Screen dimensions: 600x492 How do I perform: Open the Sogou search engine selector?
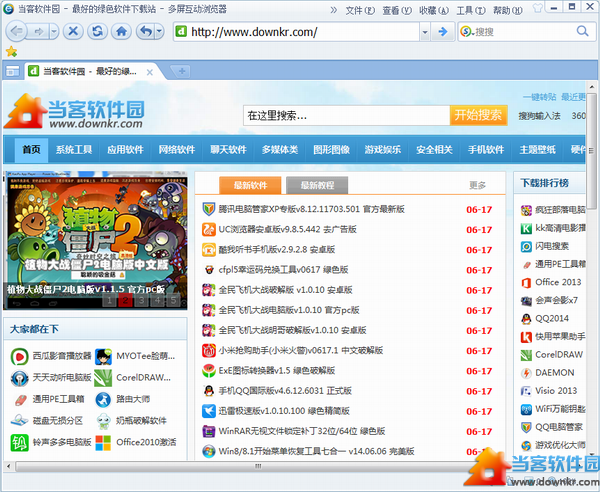click(x=467, y=32)
